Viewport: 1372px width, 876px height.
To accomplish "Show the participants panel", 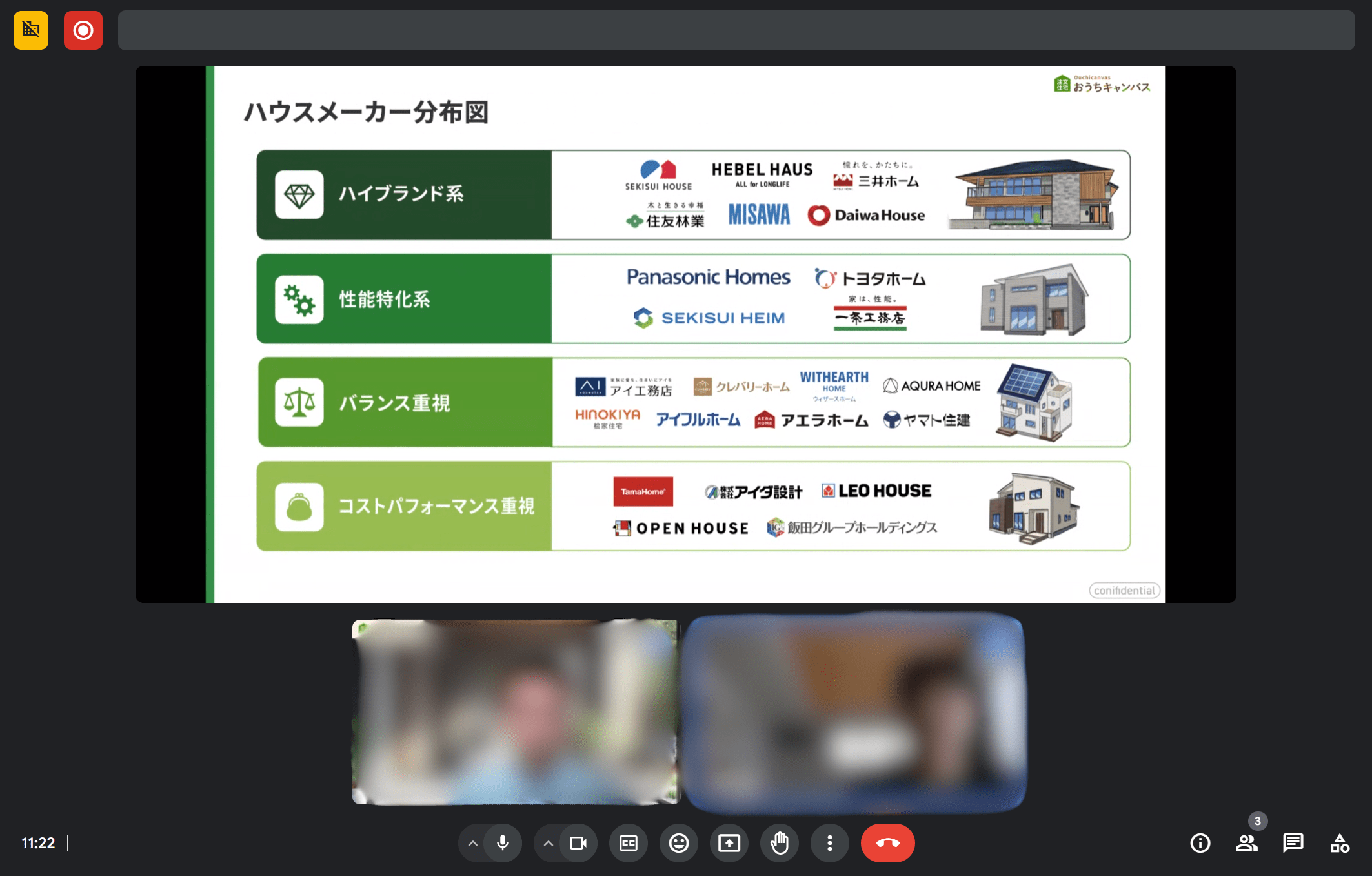I will 1246,843.
